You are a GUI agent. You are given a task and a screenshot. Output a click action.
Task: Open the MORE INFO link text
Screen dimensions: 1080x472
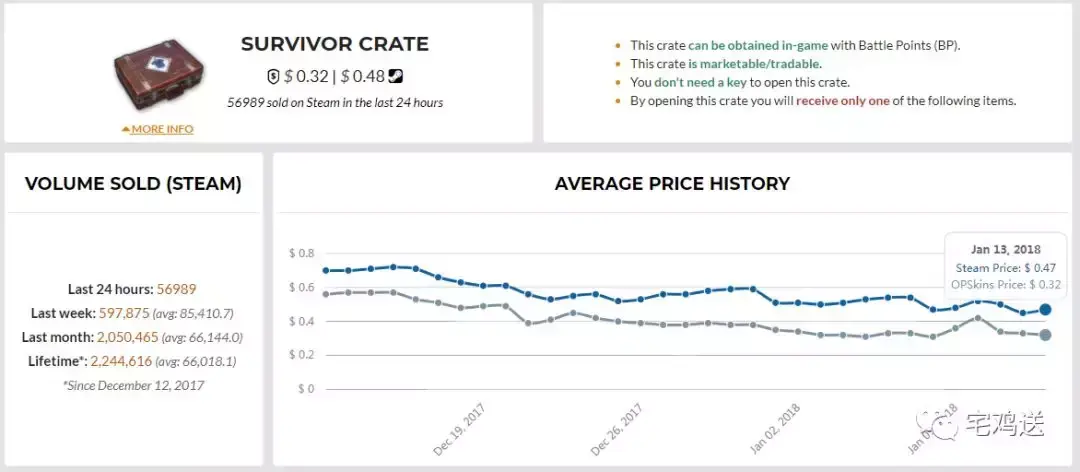point(163,129)
